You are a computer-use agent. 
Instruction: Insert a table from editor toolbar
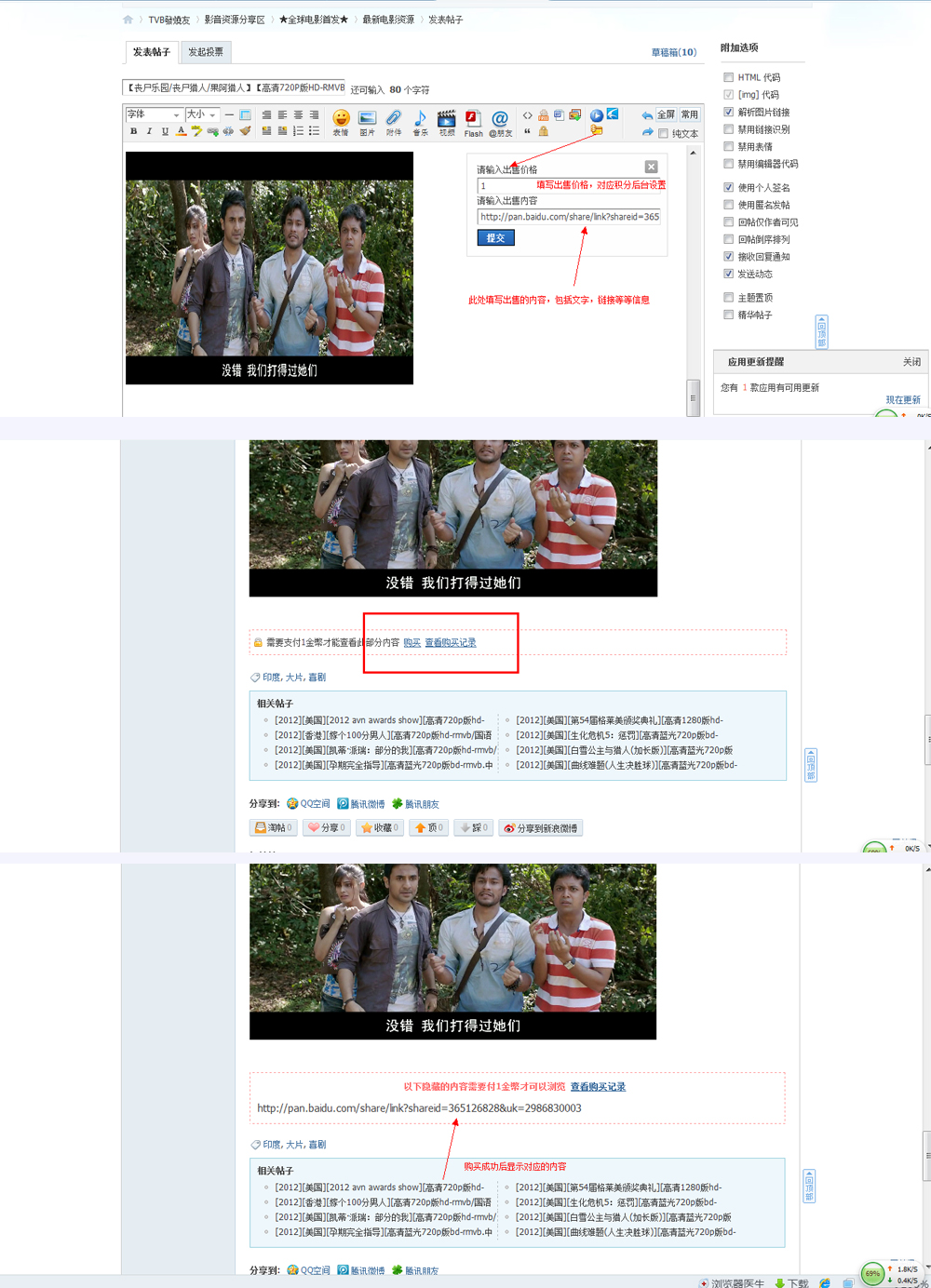[245, 115]
